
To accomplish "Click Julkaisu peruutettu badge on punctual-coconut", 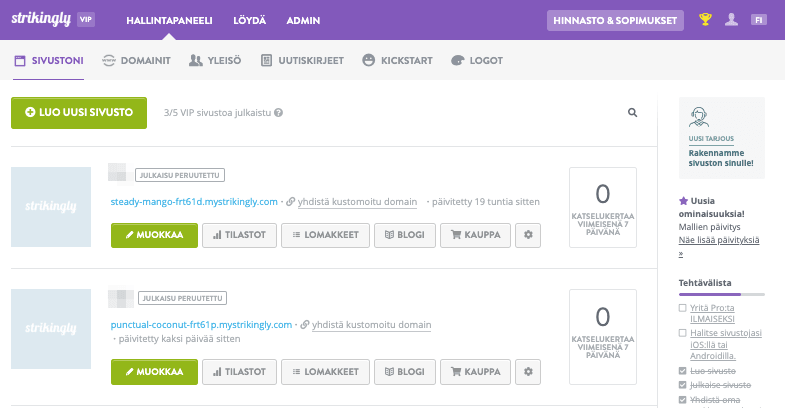I will point(182,298).
